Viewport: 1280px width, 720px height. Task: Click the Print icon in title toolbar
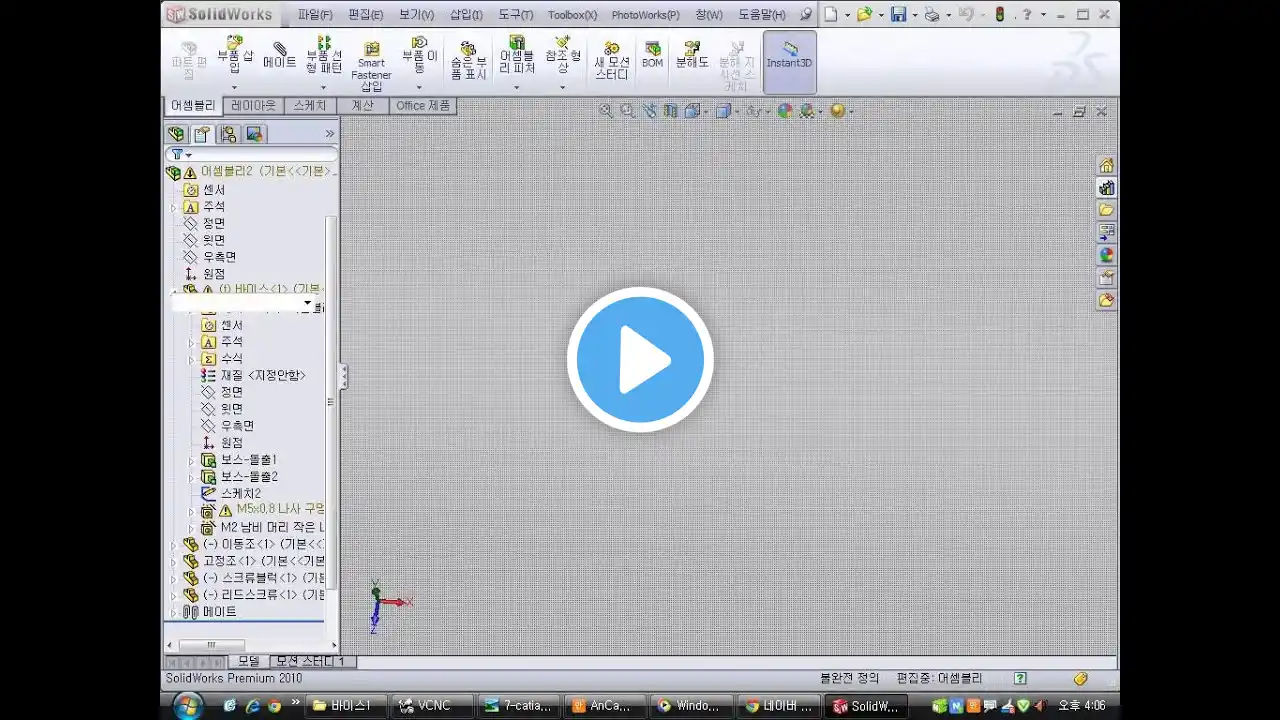point(931,14)
